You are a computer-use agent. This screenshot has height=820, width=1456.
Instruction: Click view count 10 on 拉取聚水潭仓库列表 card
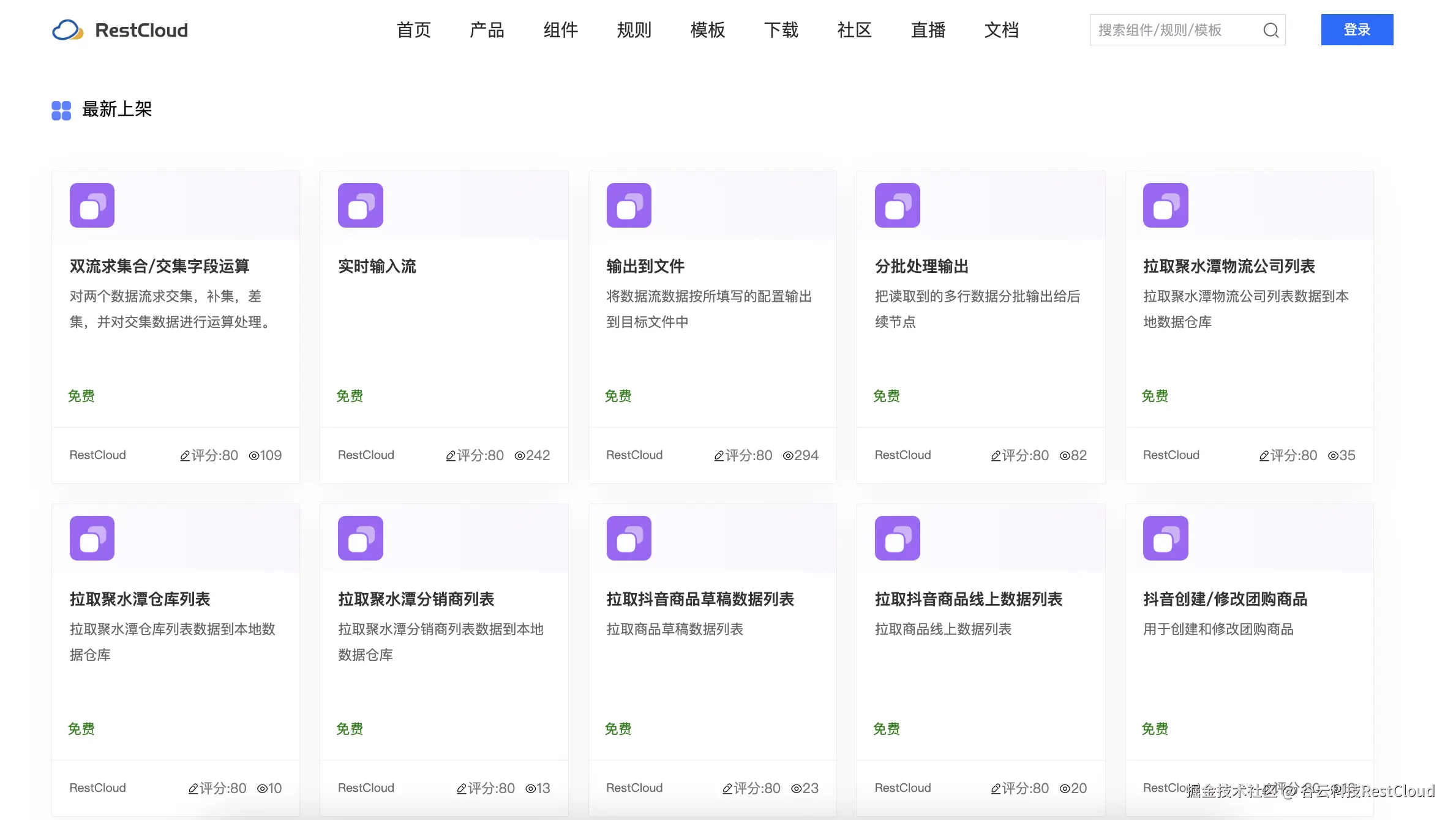275,789
